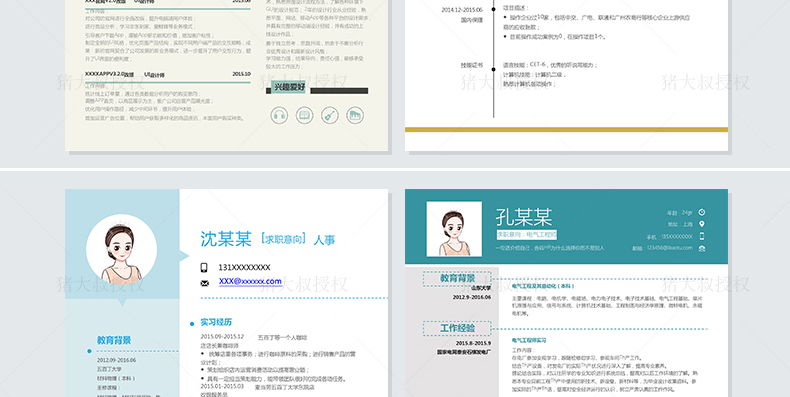The height and width of the screenshot is (397, 790).
Task: Select the 求职意向 bracket text
Action: point(284,238)
